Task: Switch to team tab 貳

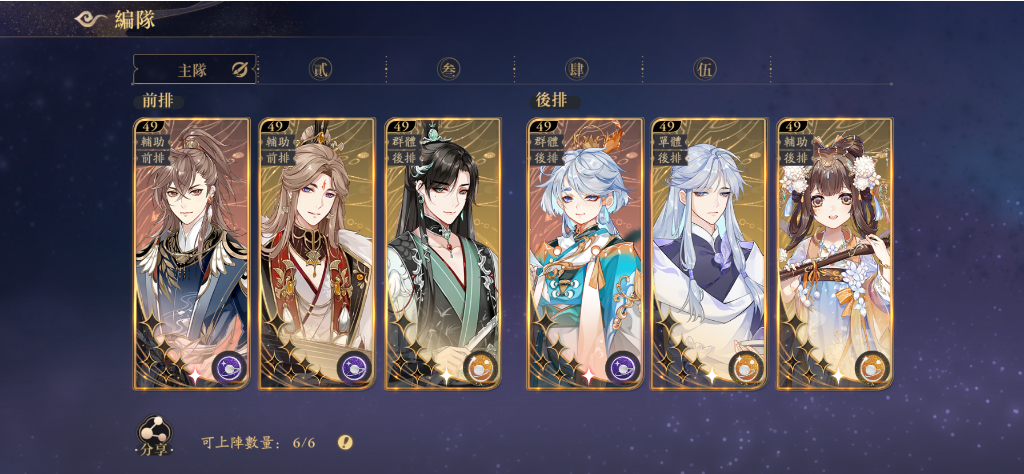Action: click(320, 69)
